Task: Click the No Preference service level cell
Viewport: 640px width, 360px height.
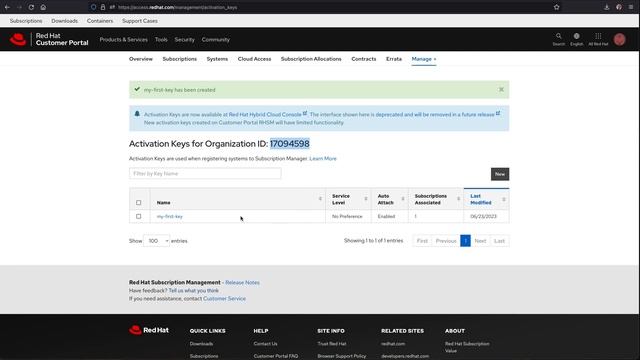Action: click(347, 216)
